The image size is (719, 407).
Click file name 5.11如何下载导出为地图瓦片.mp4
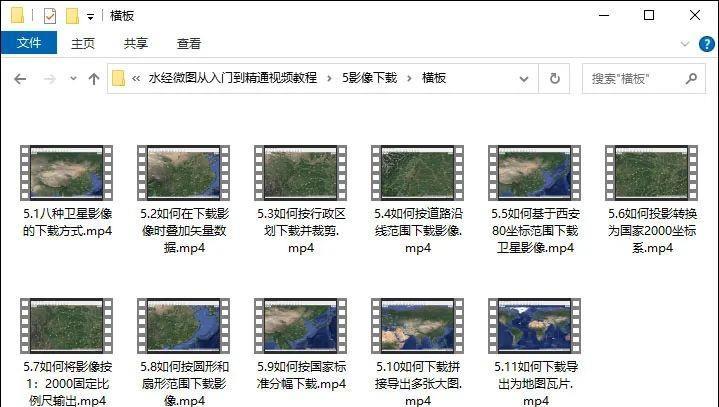point(535,383)
